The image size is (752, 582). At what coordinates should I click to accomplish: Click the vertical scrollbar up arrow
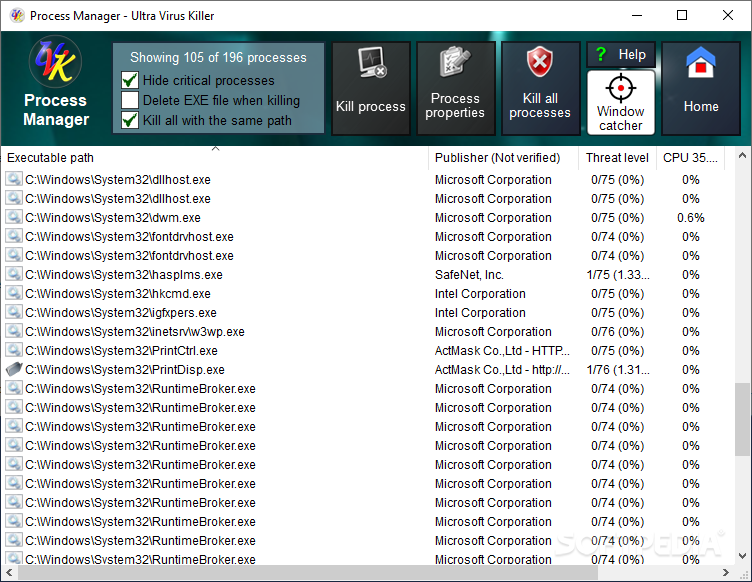pyautogui.click(x=742, y=155)
